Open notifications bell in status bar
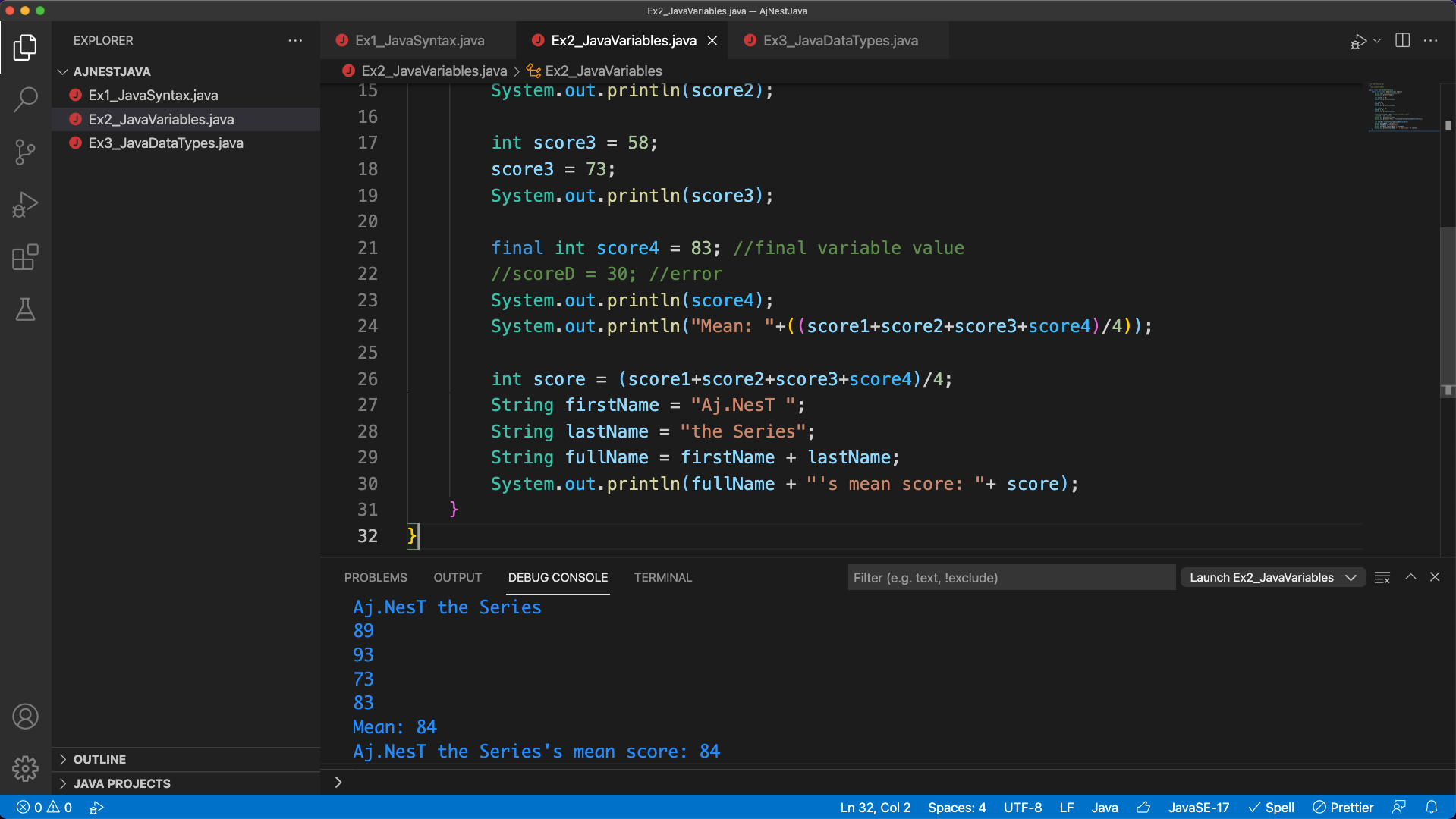 tap(1431, 808)
